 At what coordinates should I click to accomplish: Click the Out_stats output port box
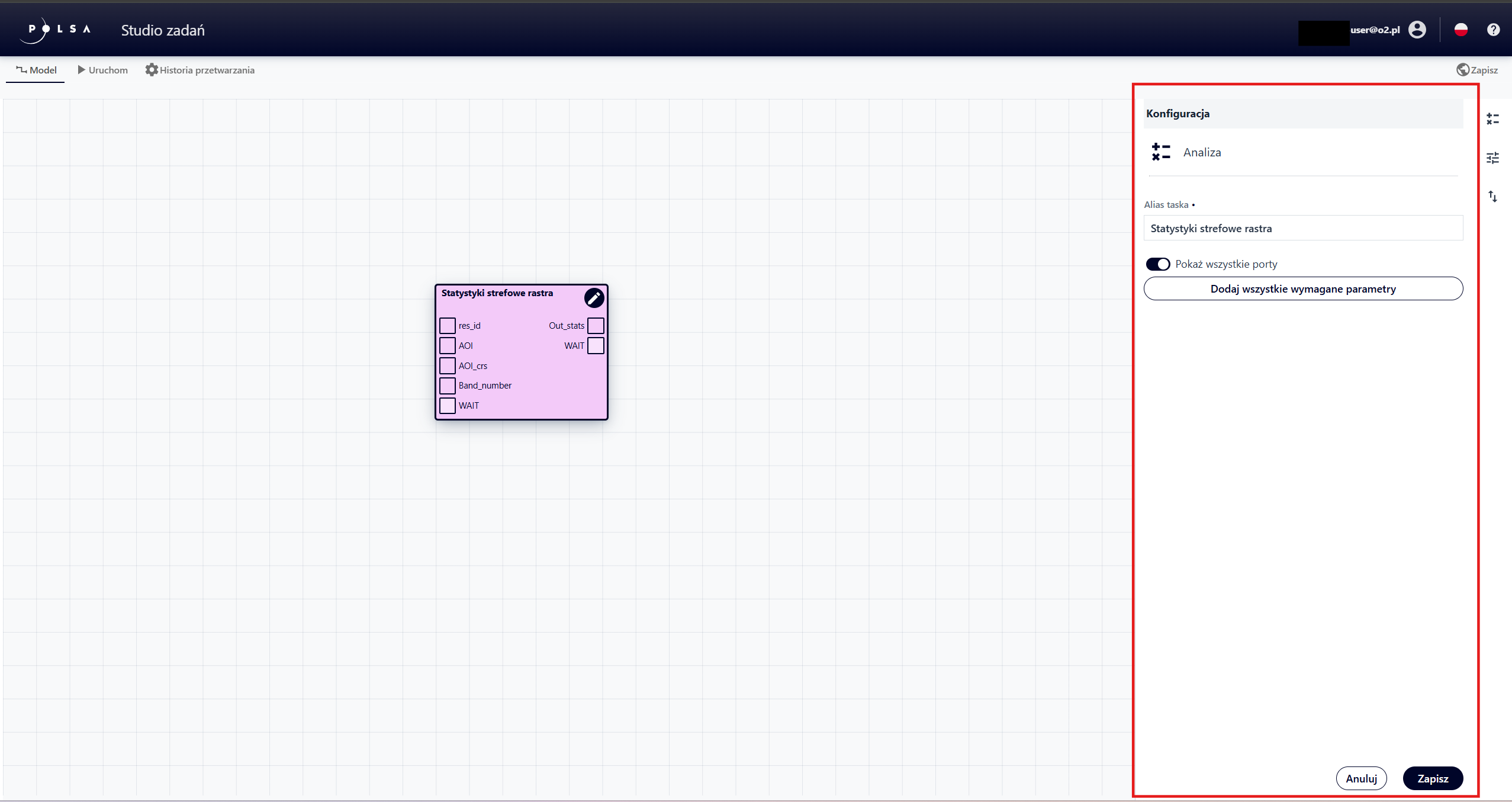click(x=596, y=326)
